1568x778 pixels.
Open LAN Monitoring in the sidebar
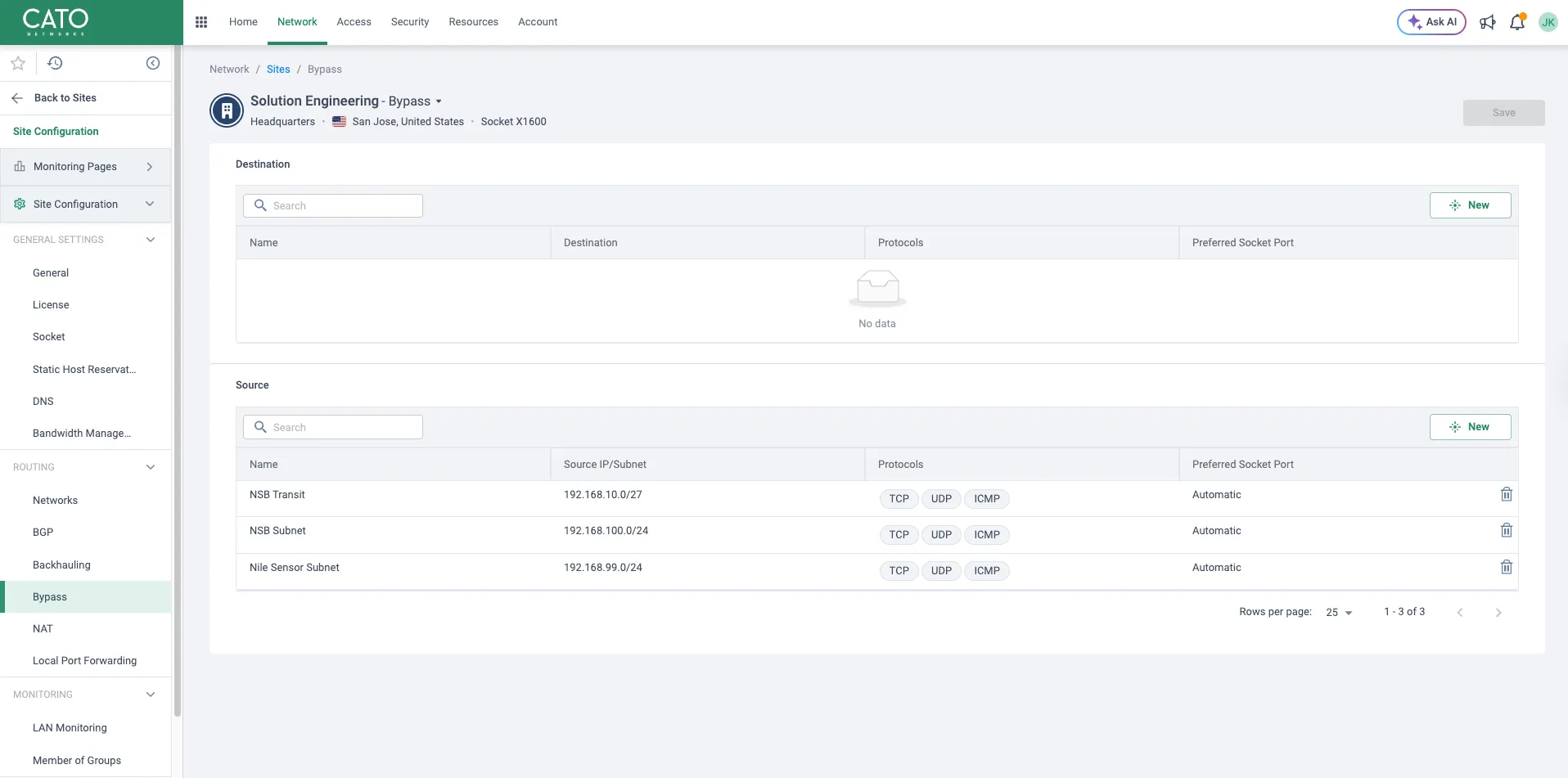[x=70, y=728]
